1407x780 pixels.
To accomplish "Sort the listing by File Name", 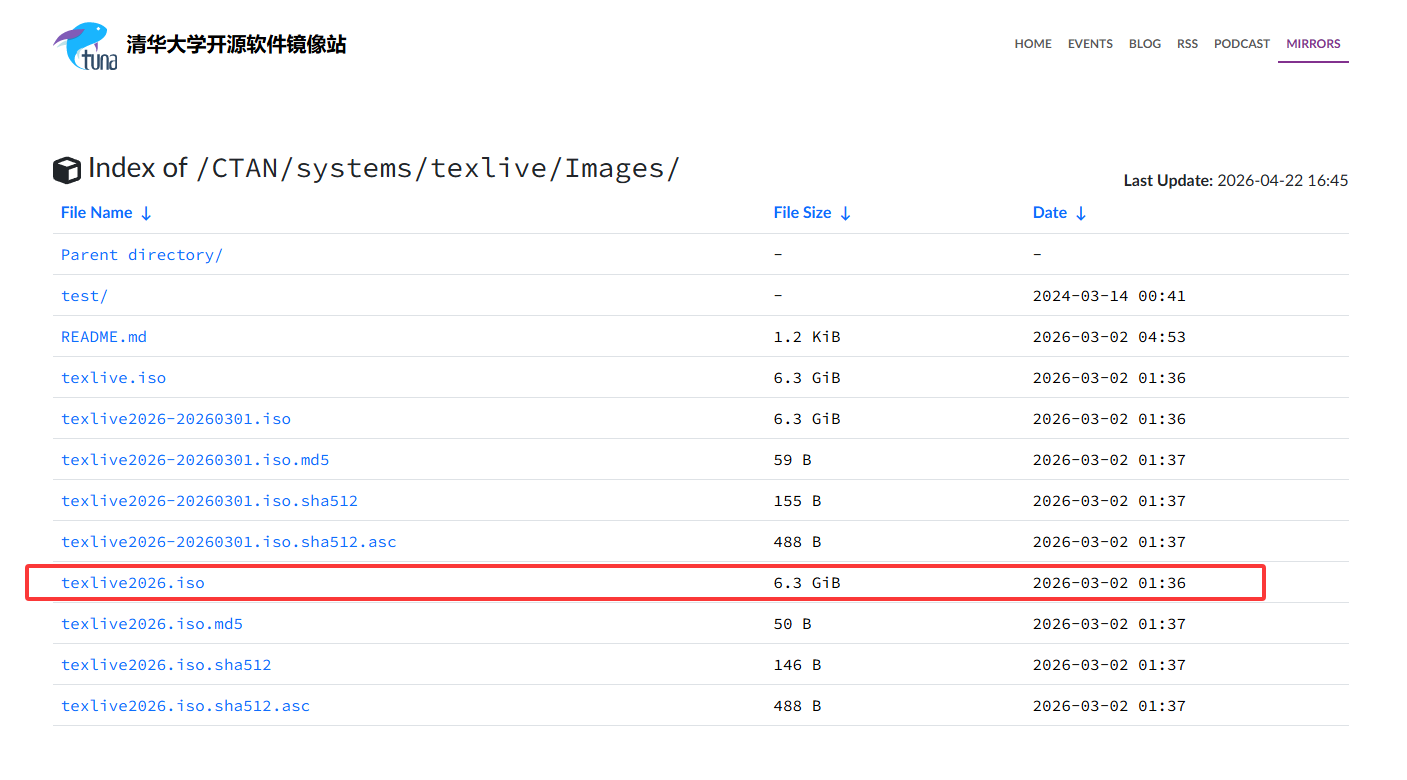I will 106,212.
